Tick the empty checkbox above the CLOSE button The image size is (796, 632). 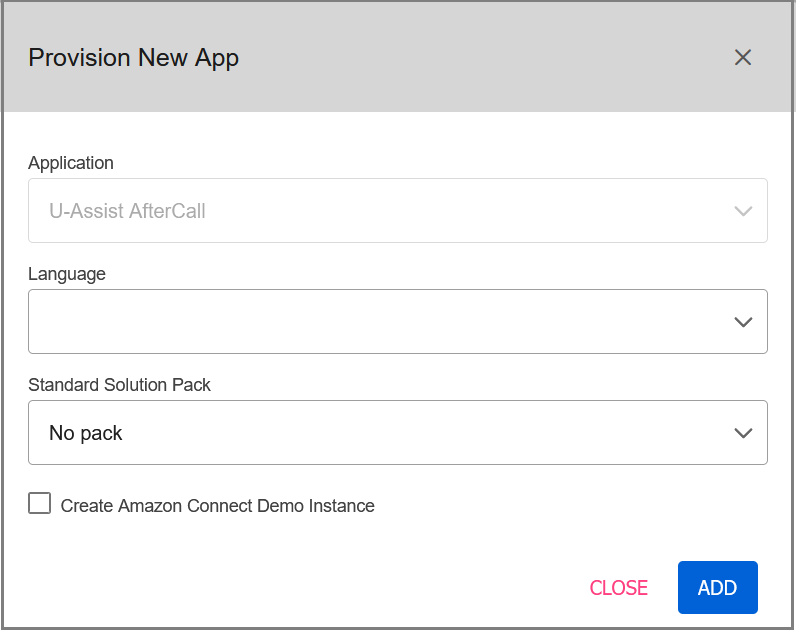tap(40, 503)
